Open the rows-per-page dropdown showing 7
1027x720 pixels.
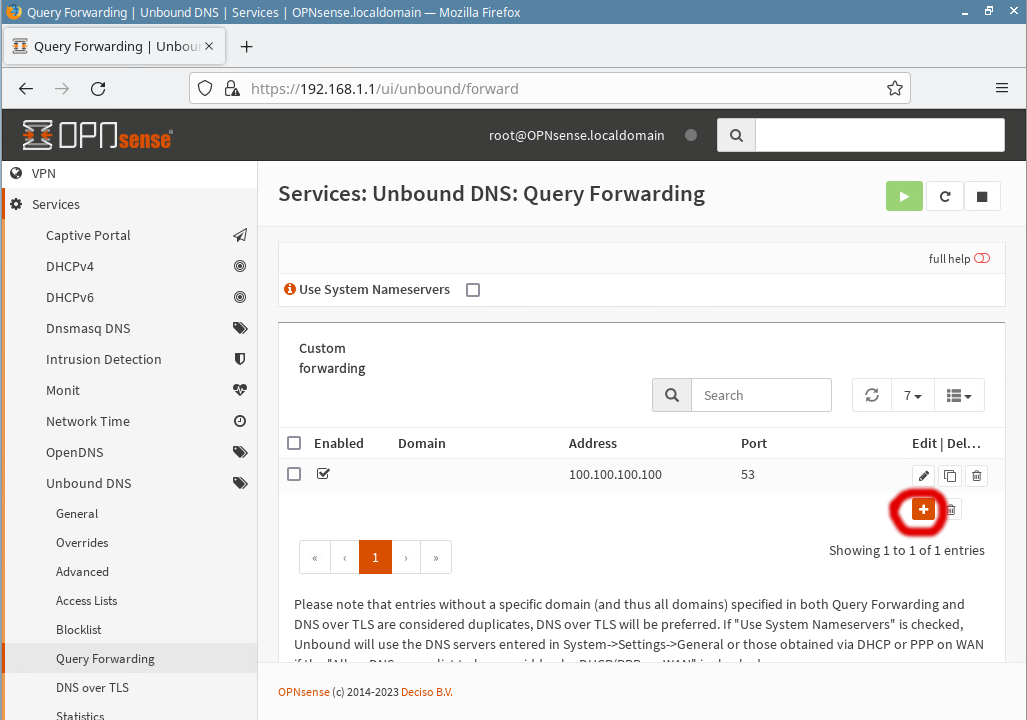click(x=913, y=396)
